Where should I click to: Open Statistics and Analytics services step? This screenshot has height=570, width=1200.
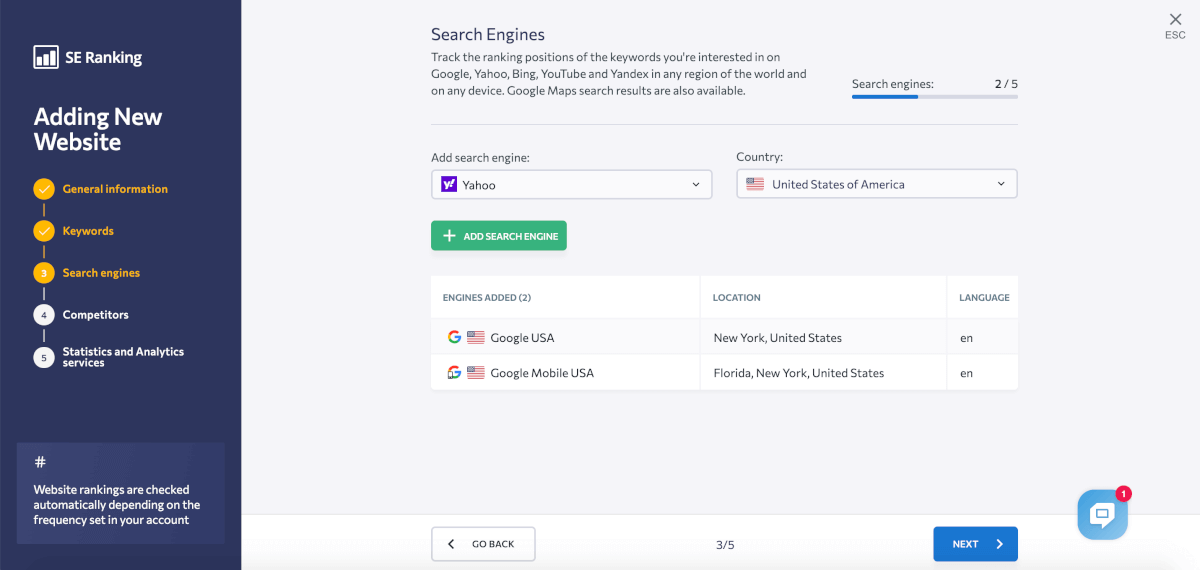[x=122, y=357]
